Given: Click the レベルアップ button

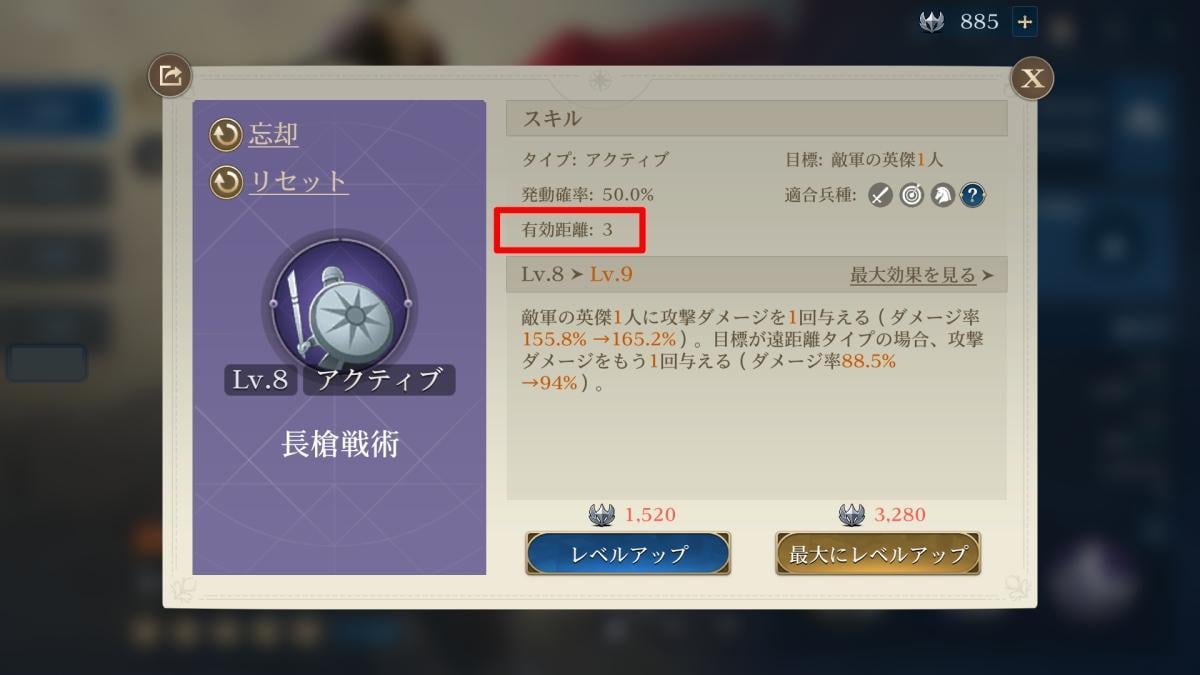Looking at the screenshot, I should click(x=628, y=553).
